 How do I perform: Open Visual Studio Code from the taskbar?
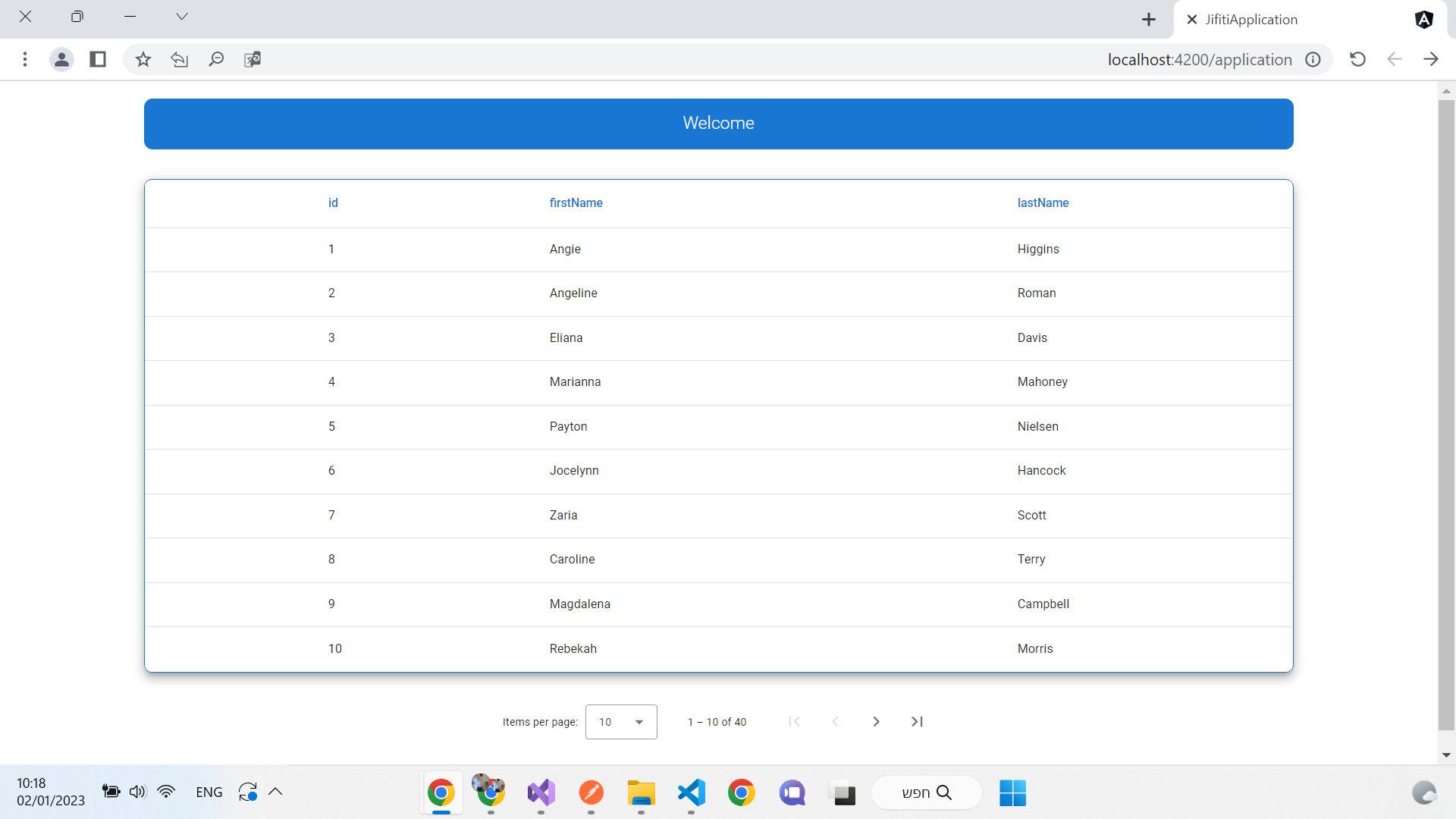pos(691,792)
